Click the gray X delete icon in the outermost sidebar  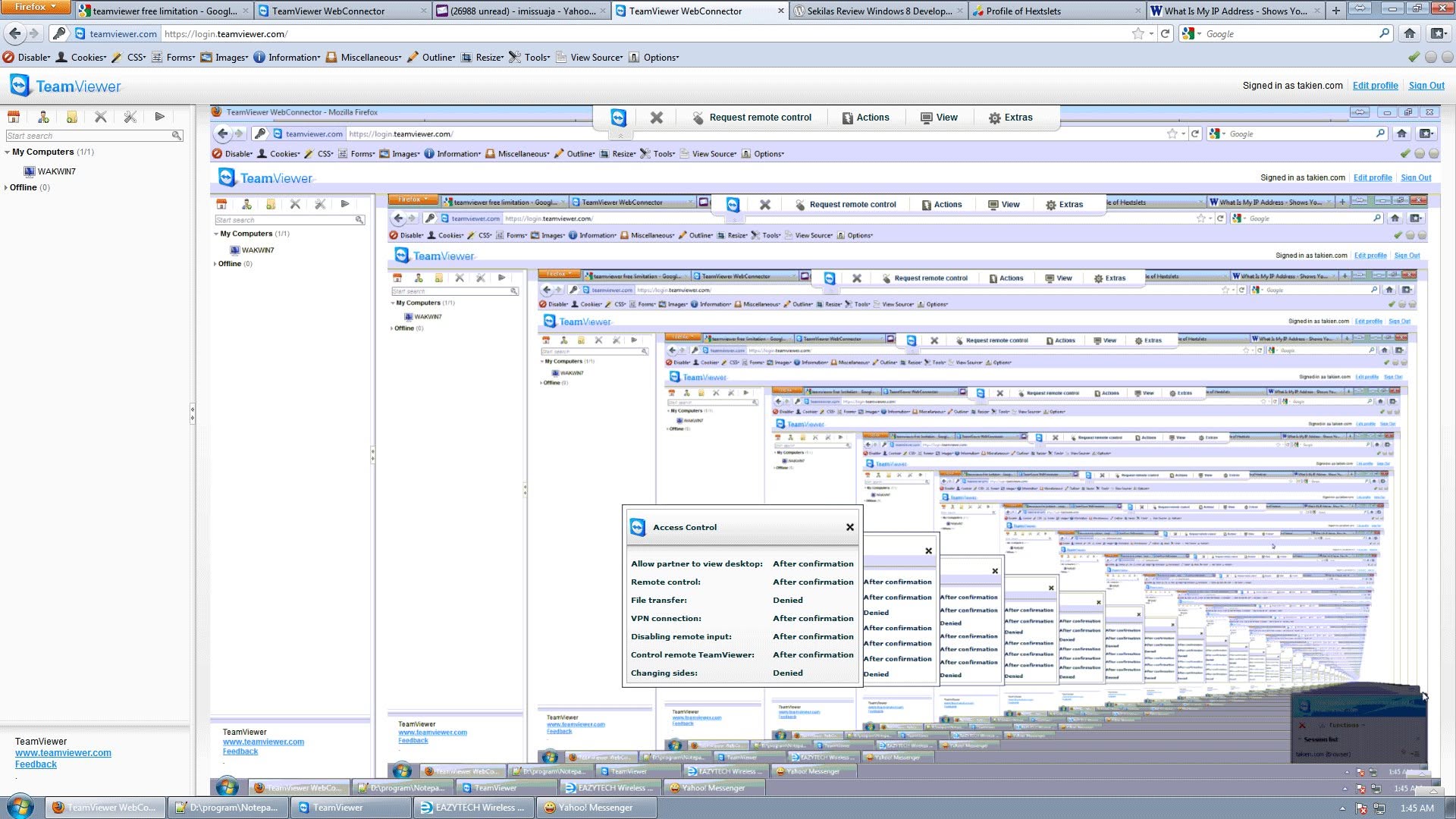click(100, 117)
